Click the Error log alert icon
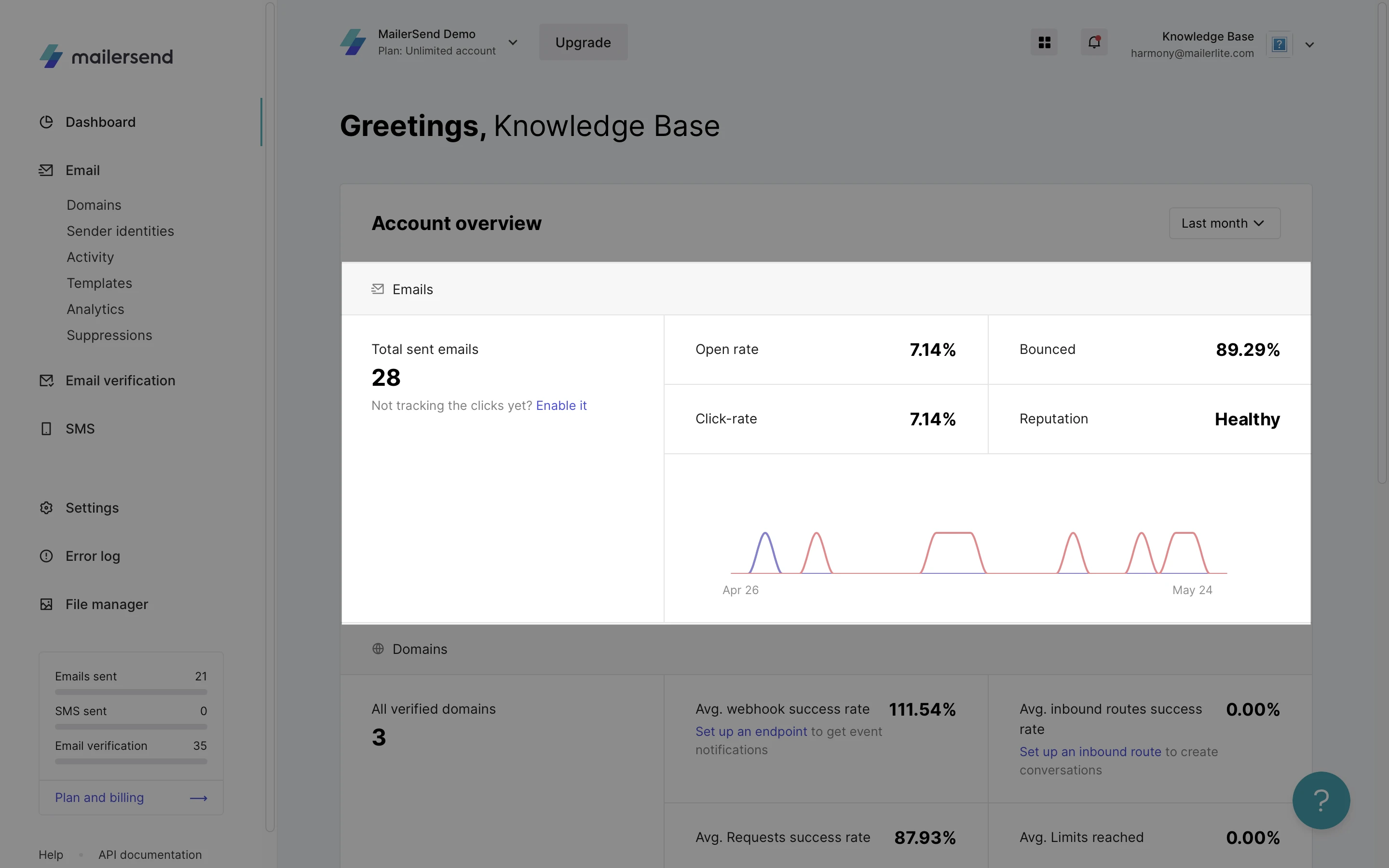This screenshot has height=868, width=1389. click(x=46, y=556)
